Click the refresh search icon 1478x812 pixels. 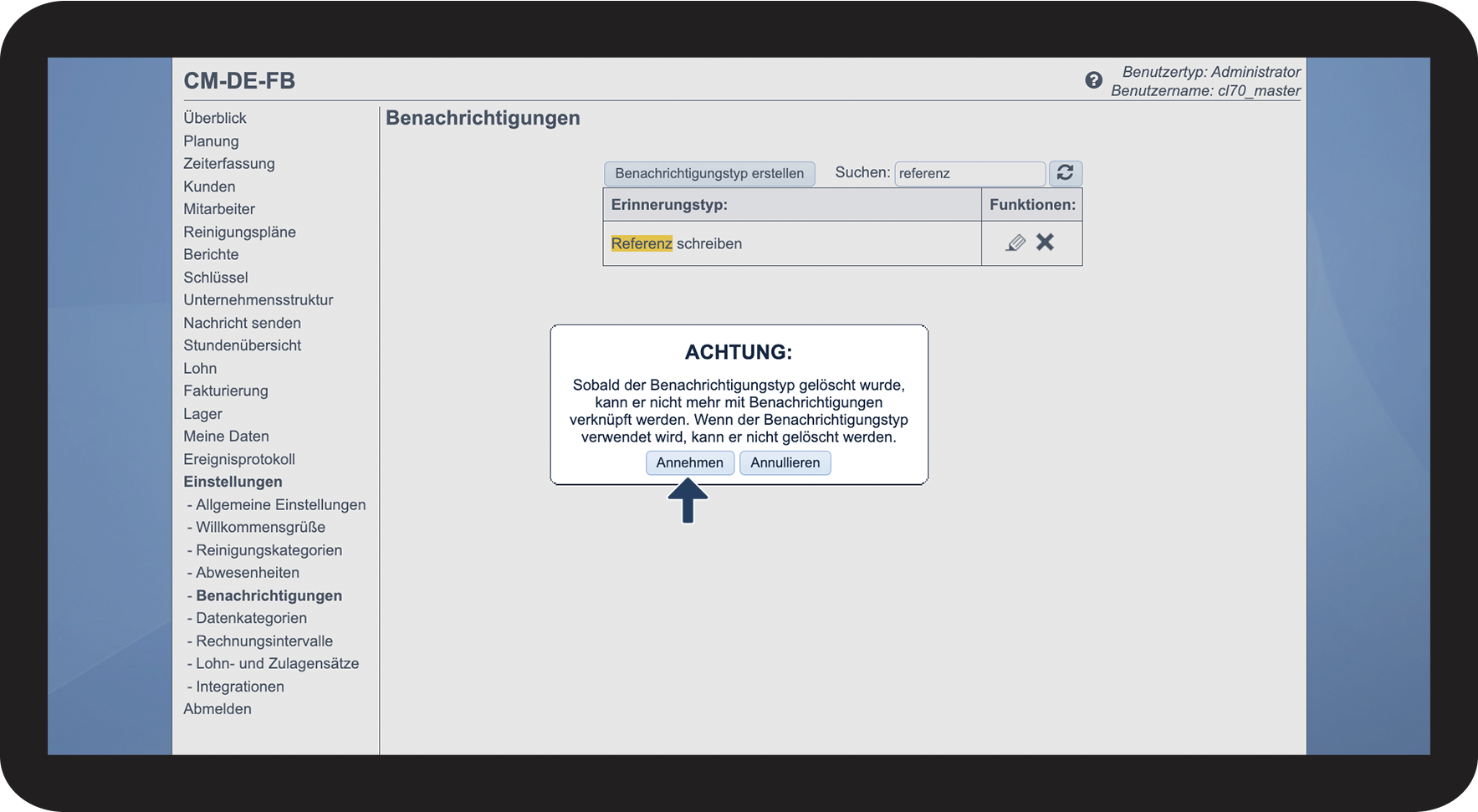click(x=1065, y=173)
